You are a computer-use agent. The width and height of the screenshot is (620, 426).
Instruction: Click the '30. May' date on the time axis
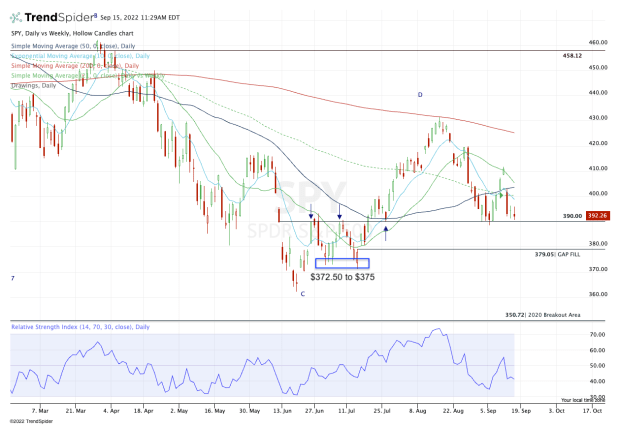click(x=250, y=411)
